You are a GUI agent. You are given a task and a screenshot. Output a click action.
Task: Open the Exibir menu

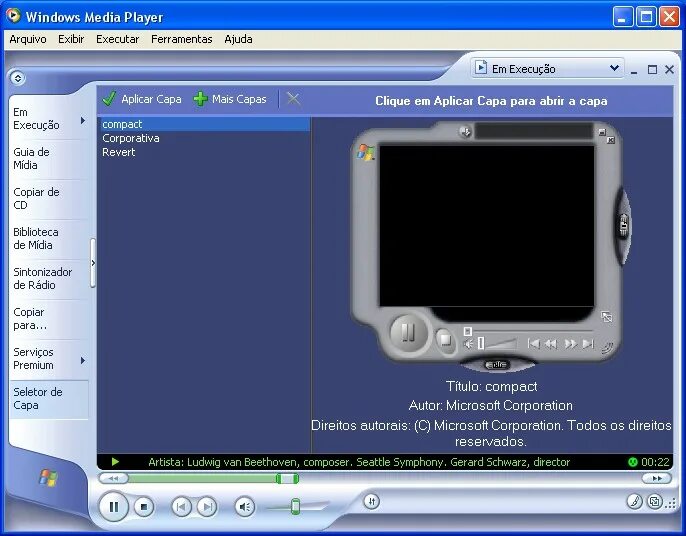click(x=71, y=39)
